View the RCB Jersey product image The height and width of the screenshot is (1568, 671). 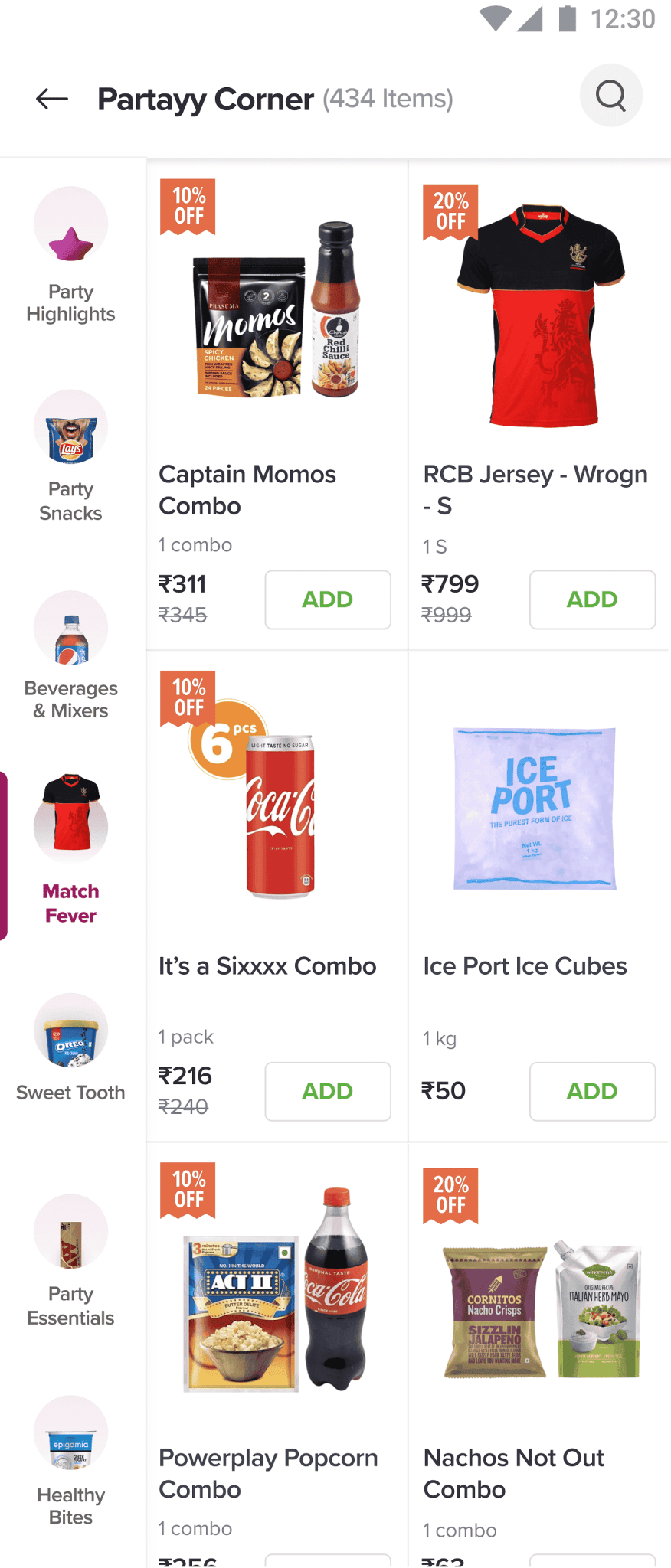[541, 315]
